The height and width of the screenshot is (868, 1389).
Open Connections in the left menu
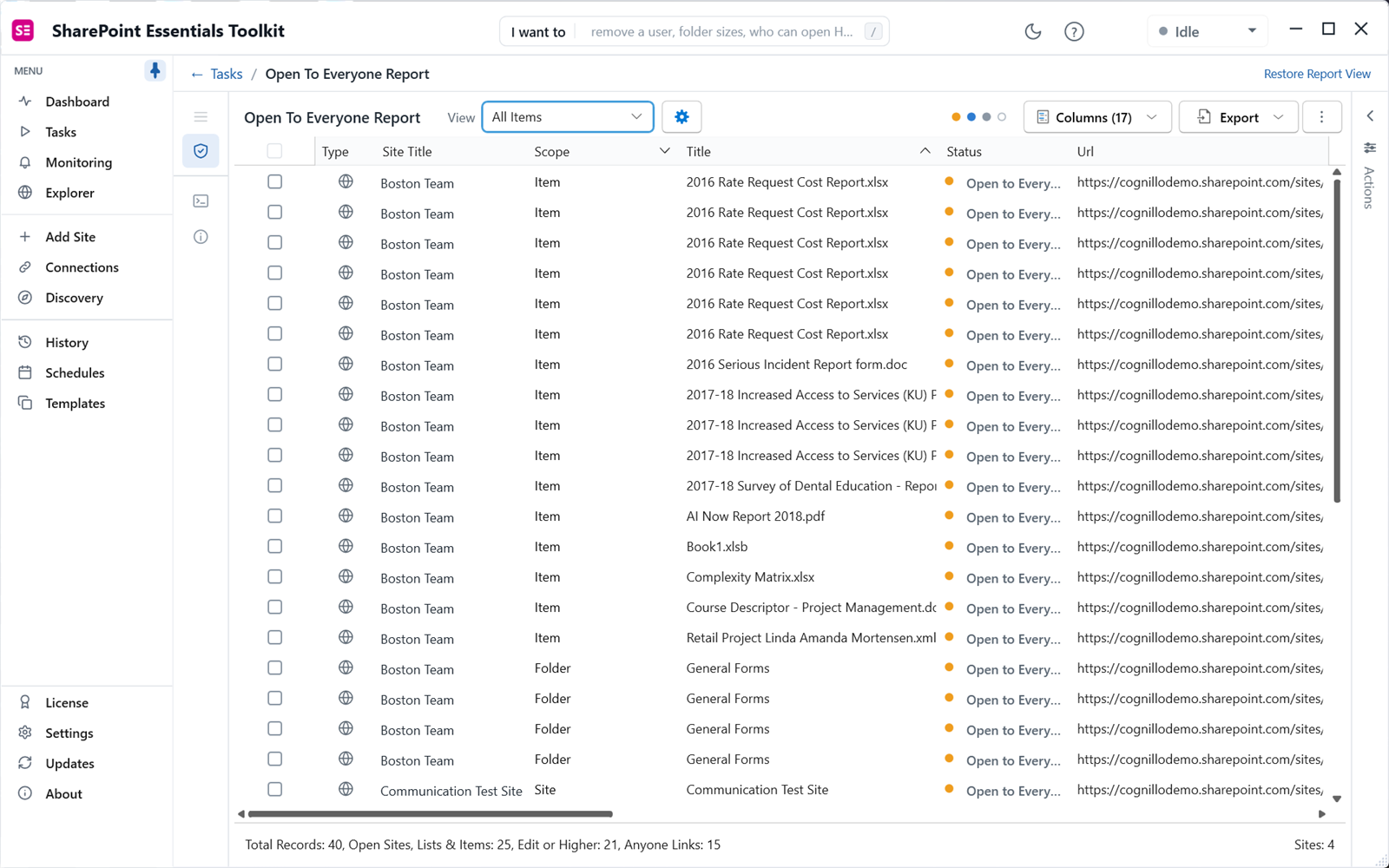coord(82,267)
